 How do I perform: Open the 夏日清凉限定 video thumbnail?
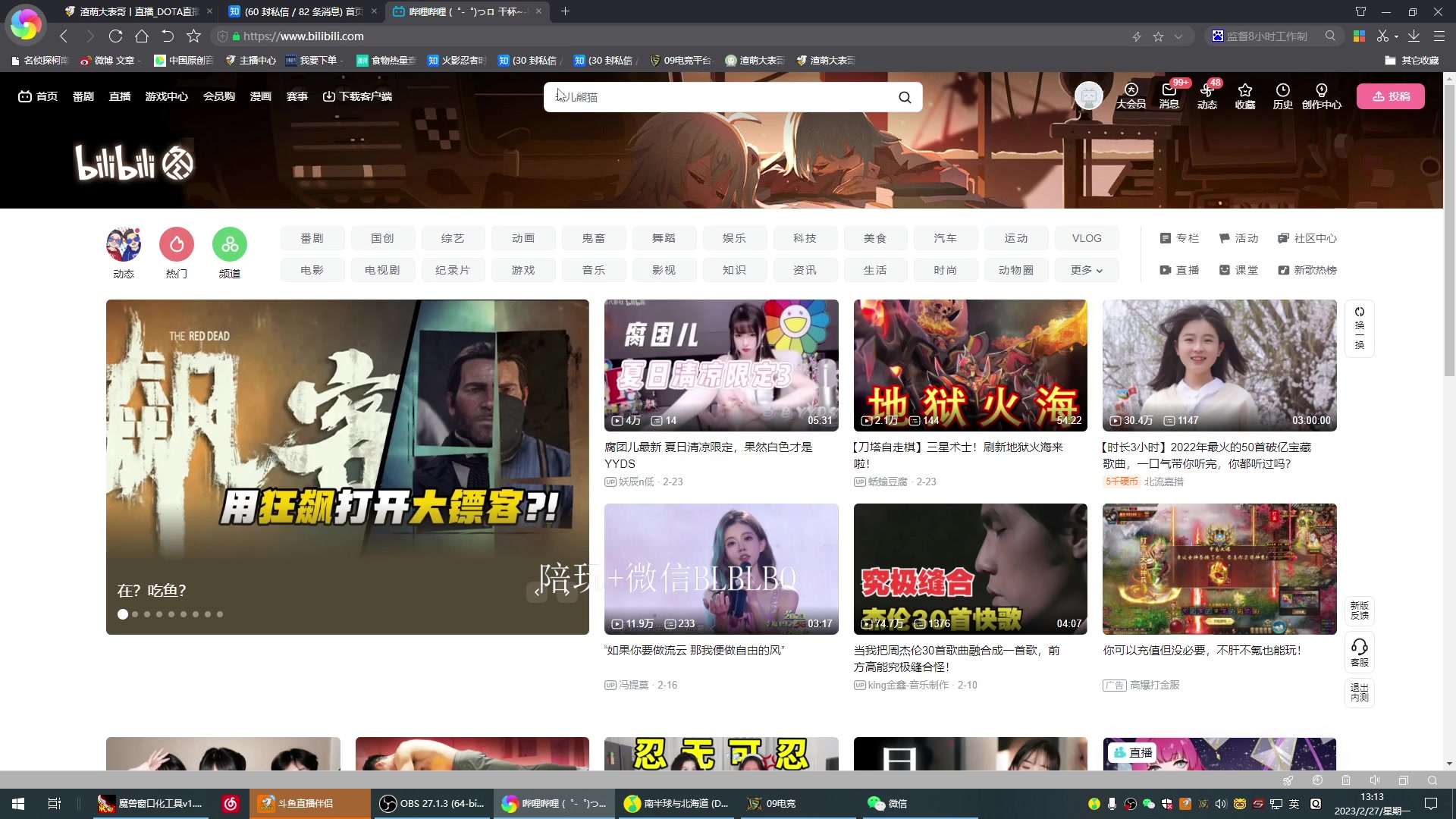[721, 365]
